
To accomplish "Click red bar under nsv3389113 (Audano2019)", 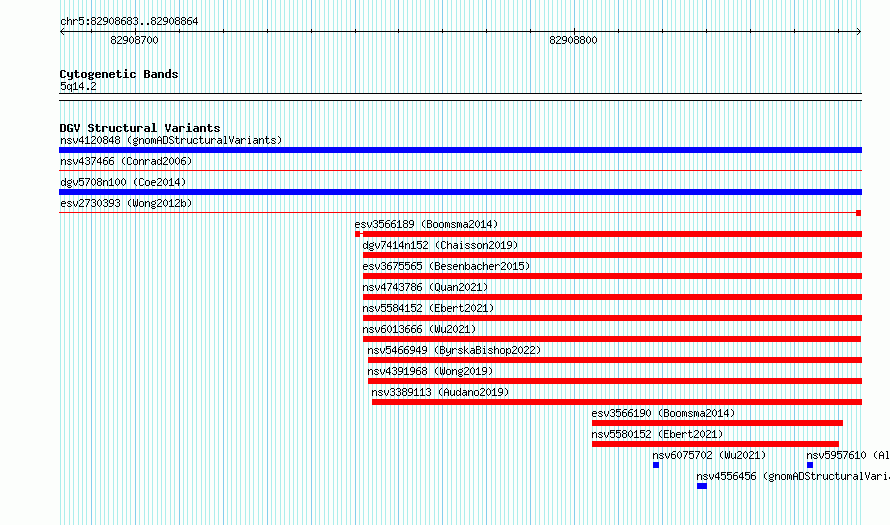I will tap(617, 402).
